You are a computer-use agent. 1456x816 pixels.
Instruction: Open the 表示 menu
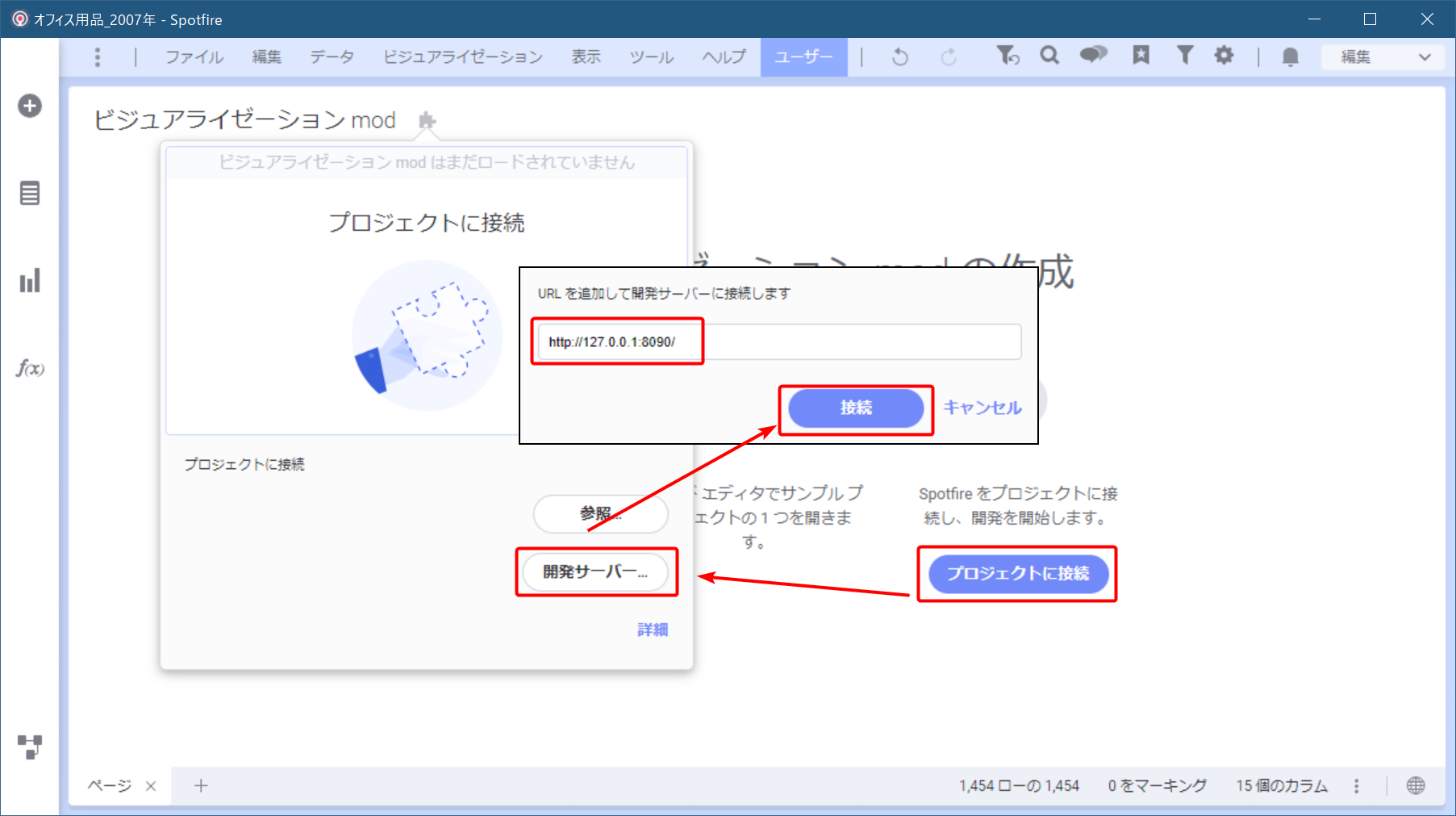(x=586, y=56)
